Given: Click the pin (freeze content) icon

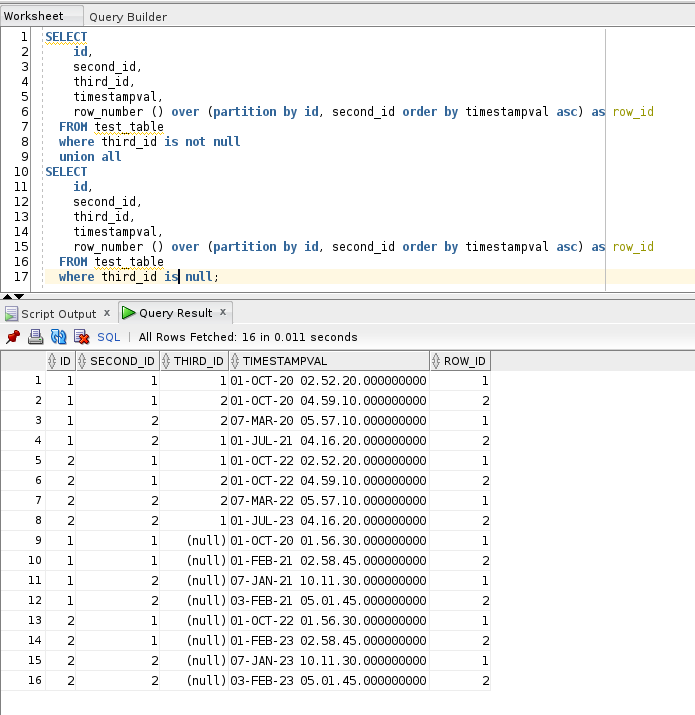Looking at the screenshot, I should pyautogui.click(x=13, y=337).
